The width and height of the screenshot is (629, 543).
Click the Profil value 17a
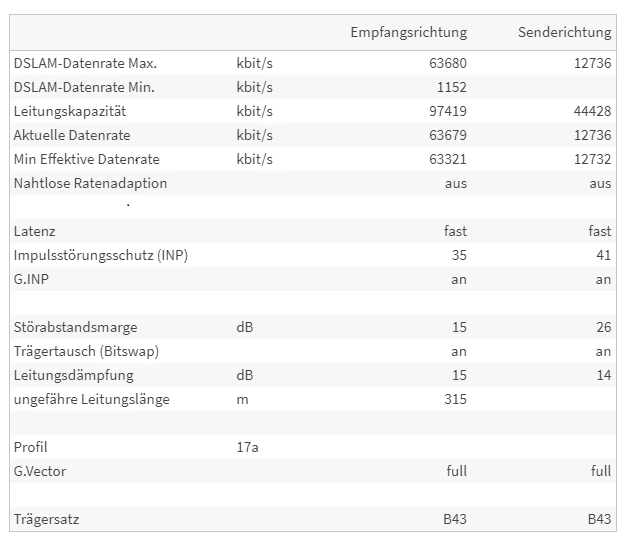(247, 447)
